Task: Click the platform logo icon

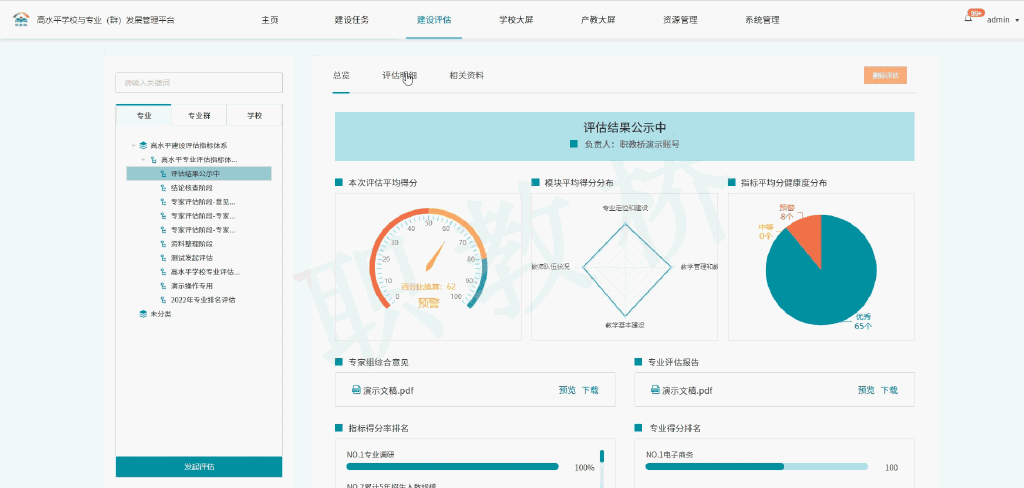Action: pos(21,19)
